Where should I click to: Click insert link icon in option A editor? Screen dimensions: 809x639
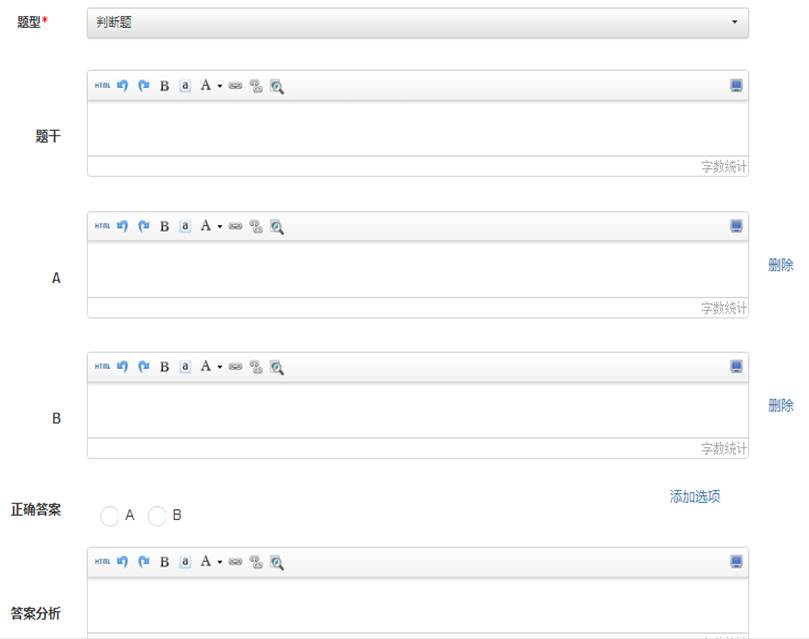pos(235,227)
